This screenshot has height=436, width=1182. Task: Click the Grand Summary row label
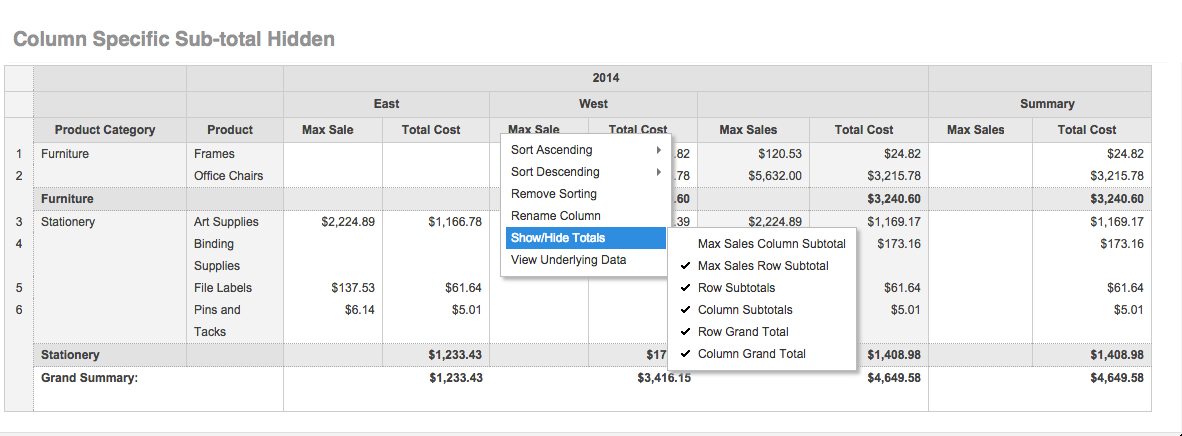[89, 378]
